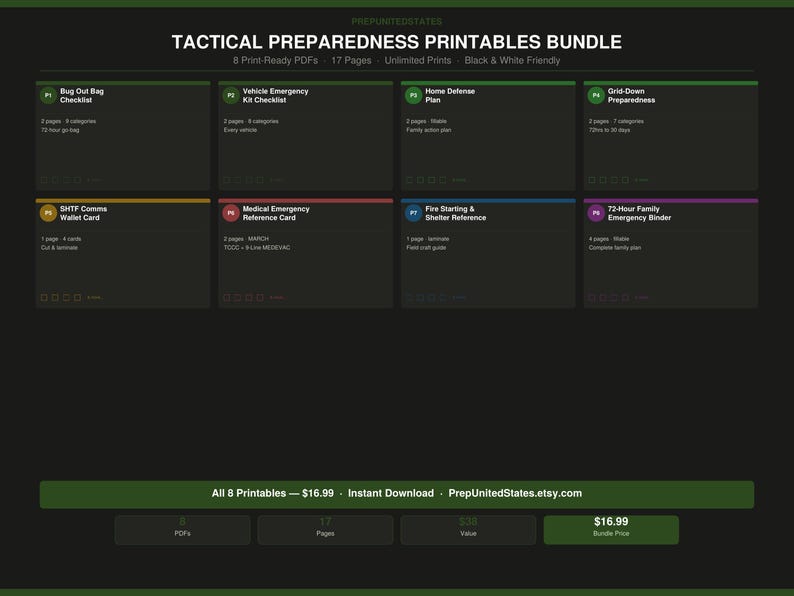Click '2 pages · 8 categories' text

[251, 121]
